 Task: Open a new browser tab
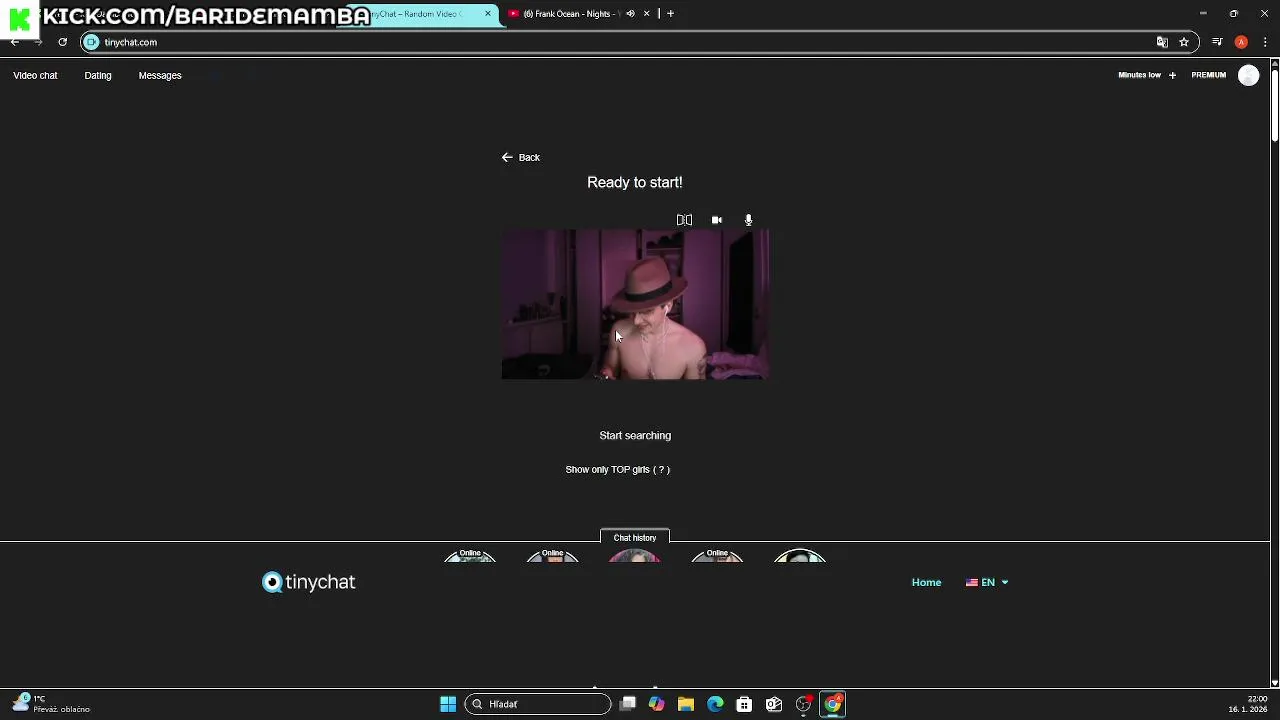[x=670, y=14]
